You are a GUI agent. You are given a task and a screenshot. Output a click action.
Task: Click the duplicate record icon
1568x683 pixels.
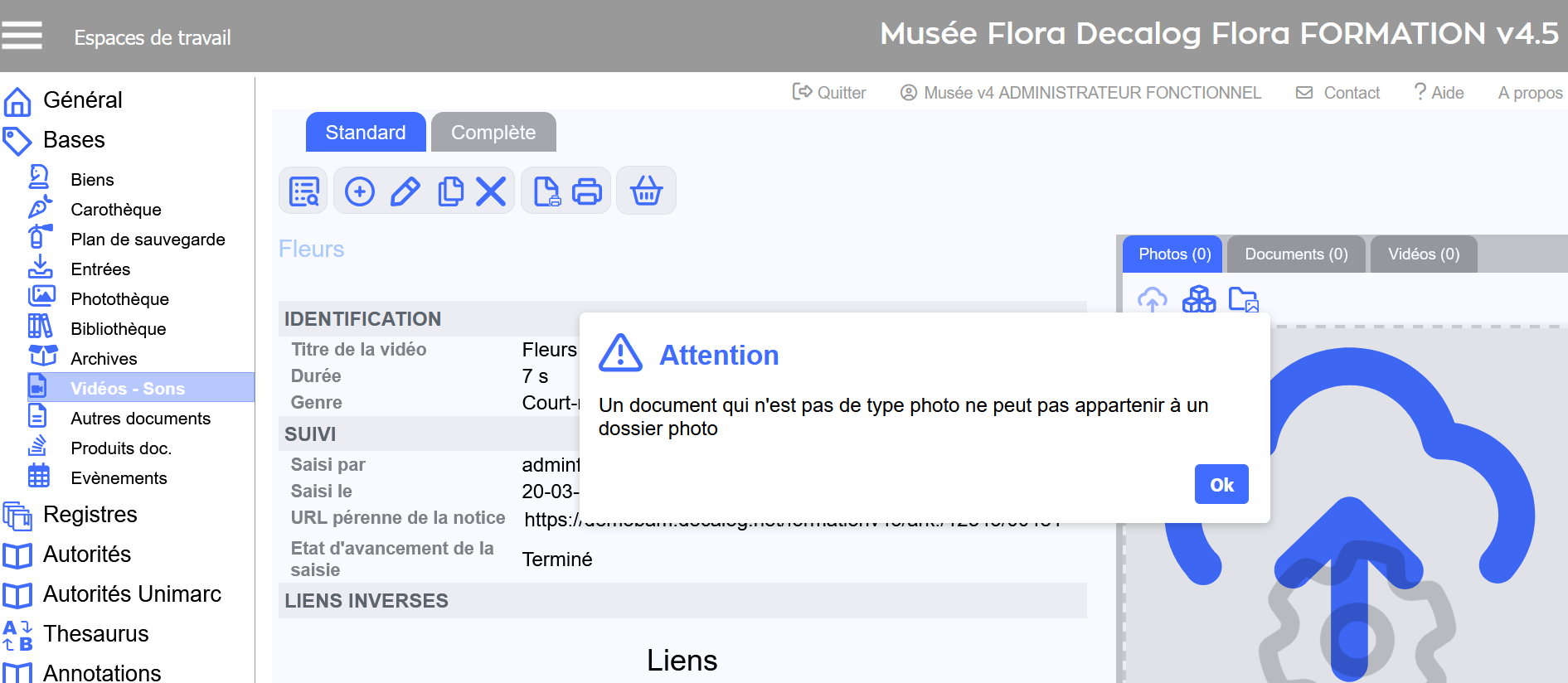(450, 191)
